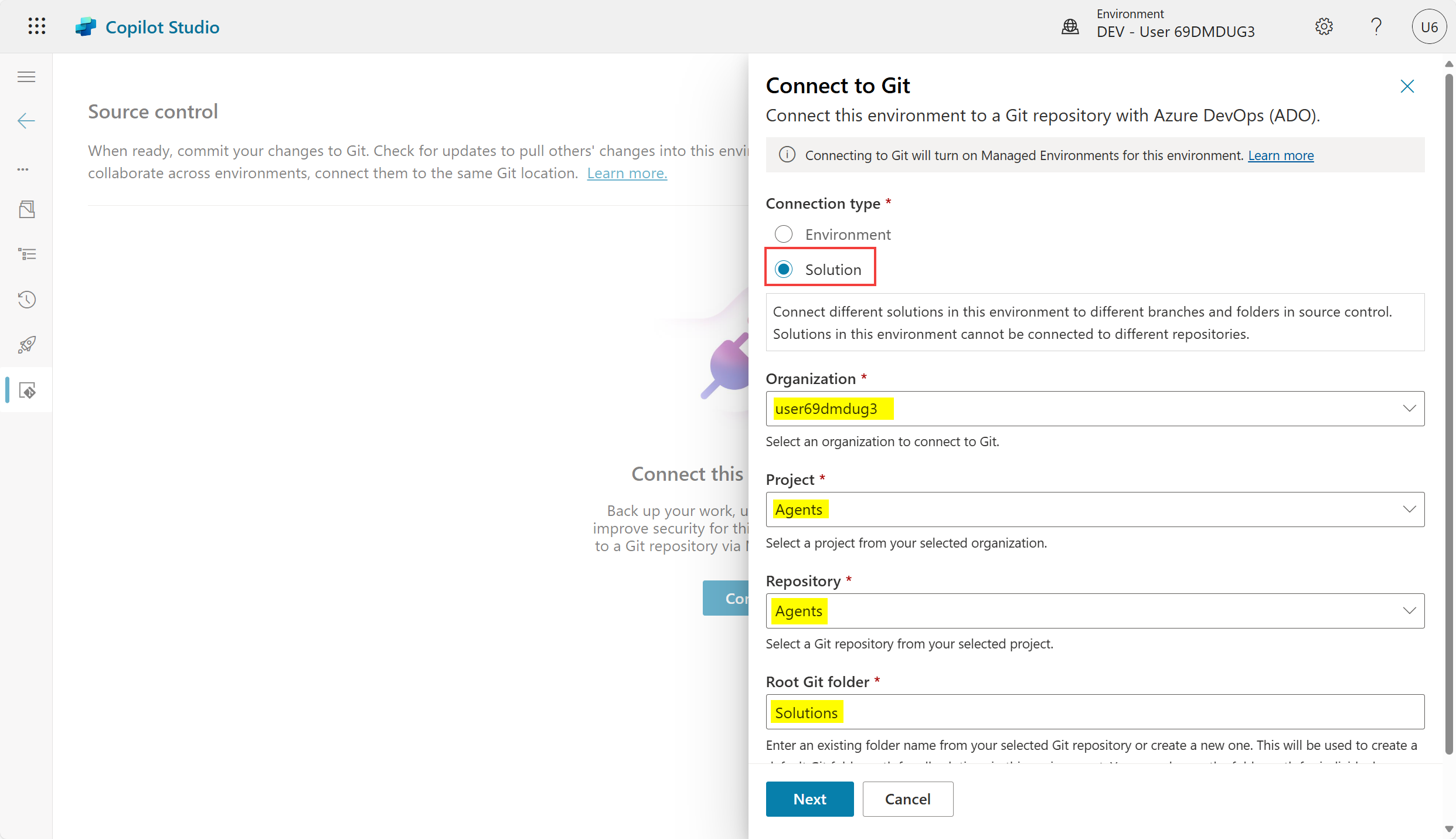Open the sidebar more options ellipsis
Viewport: 1456px width, 839px height.
pos(23,169)
